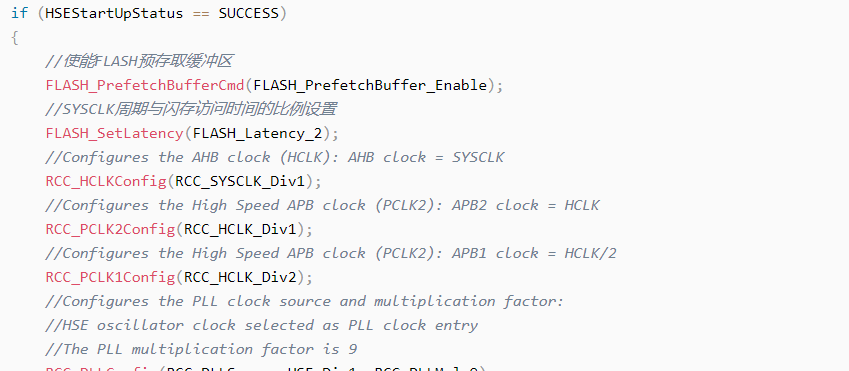The height and width of the screenshot is (371, 849).
Task: Click the RCC_PCLK1Config function name
Action: 110,277
